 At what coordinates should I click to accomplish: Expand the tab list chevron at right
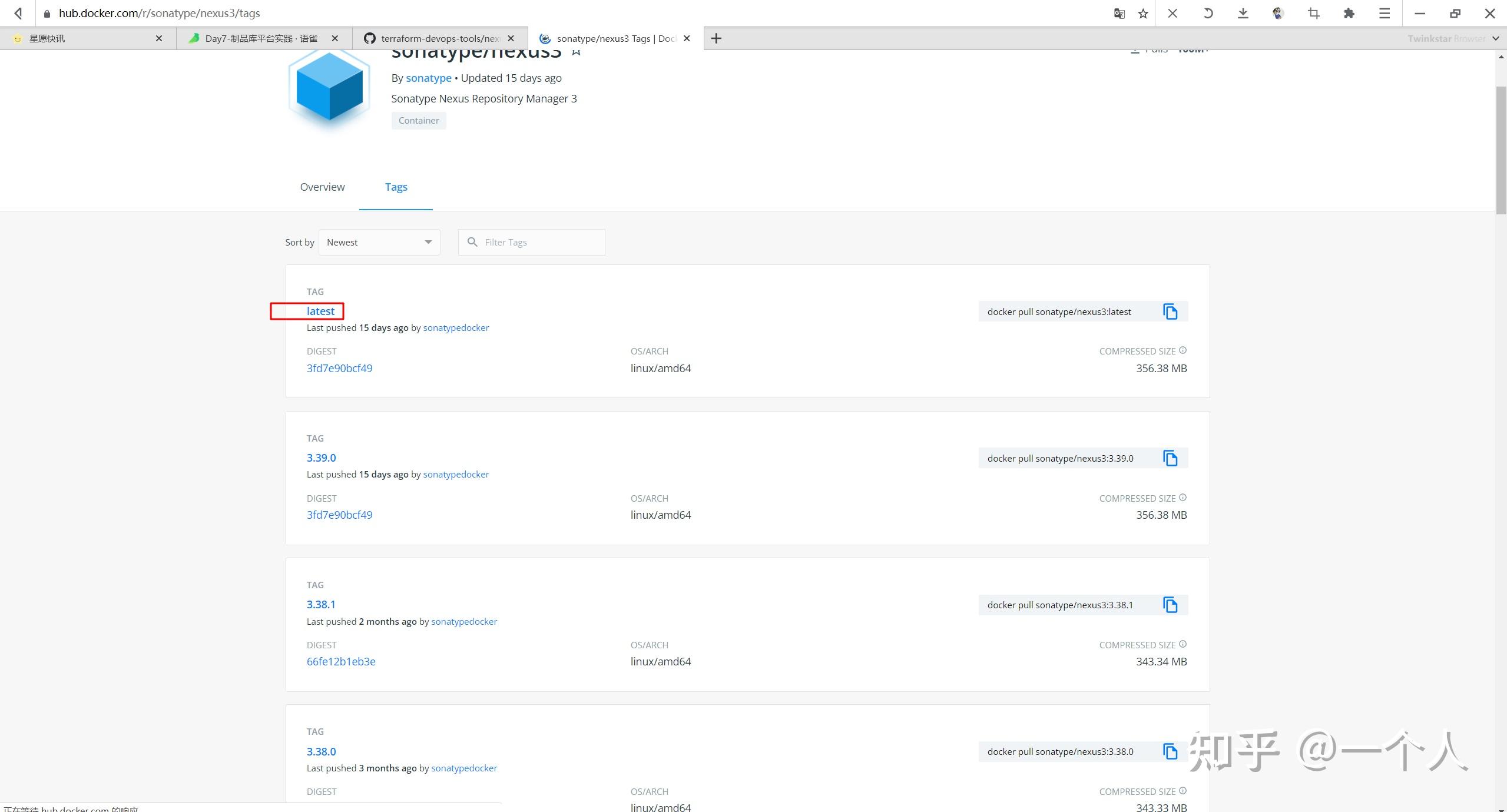pyautogui.click(x=1495, y=38)
